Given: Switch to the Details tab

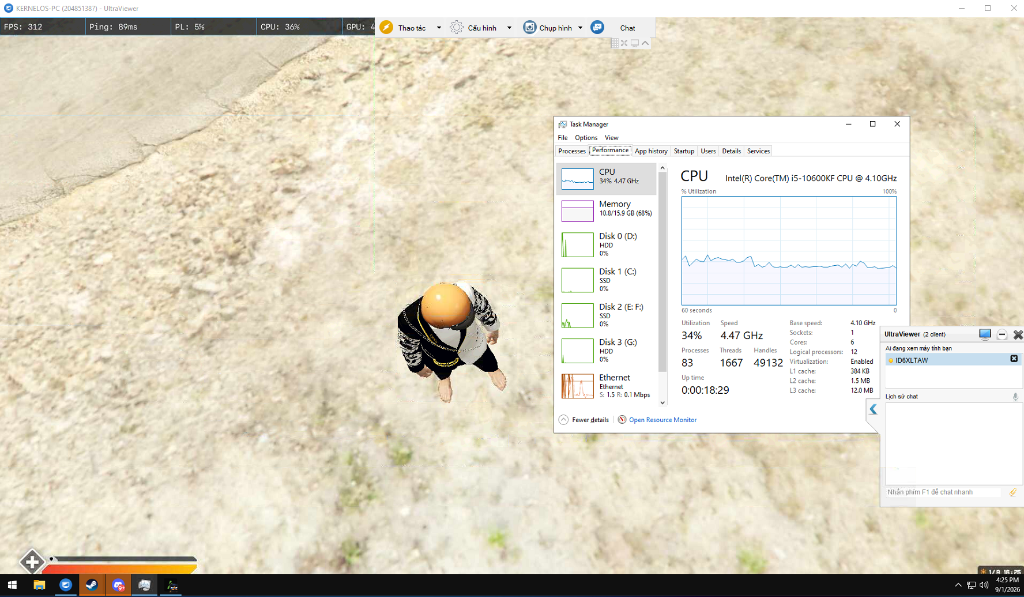Looking at the screenshot, I should 731,151.
